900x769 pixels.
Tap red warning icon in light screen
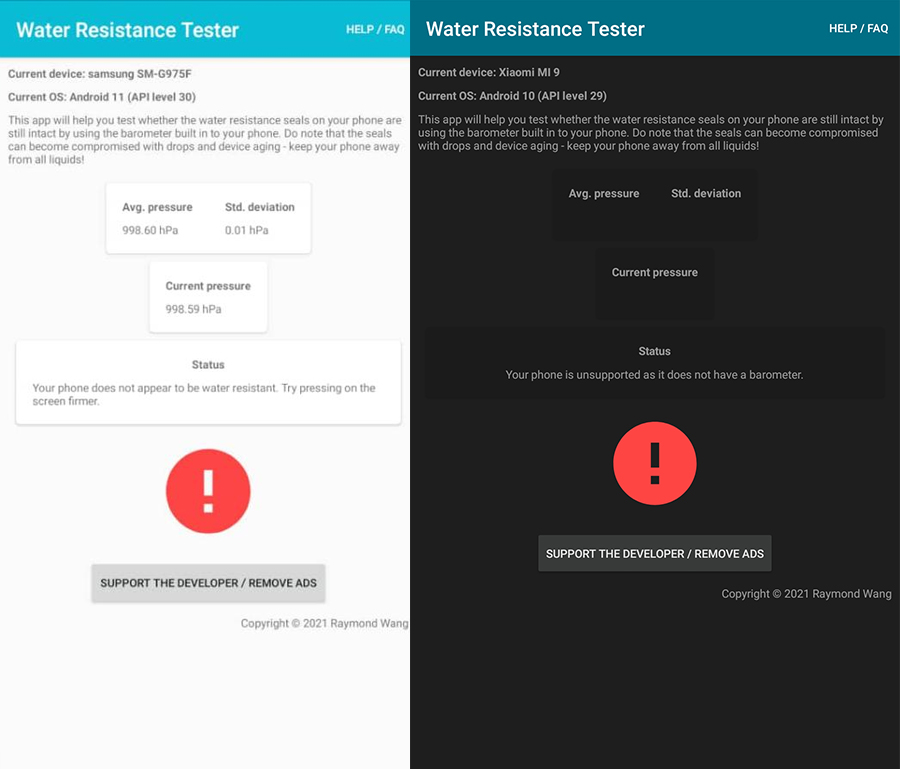click(x=208, y=491)
